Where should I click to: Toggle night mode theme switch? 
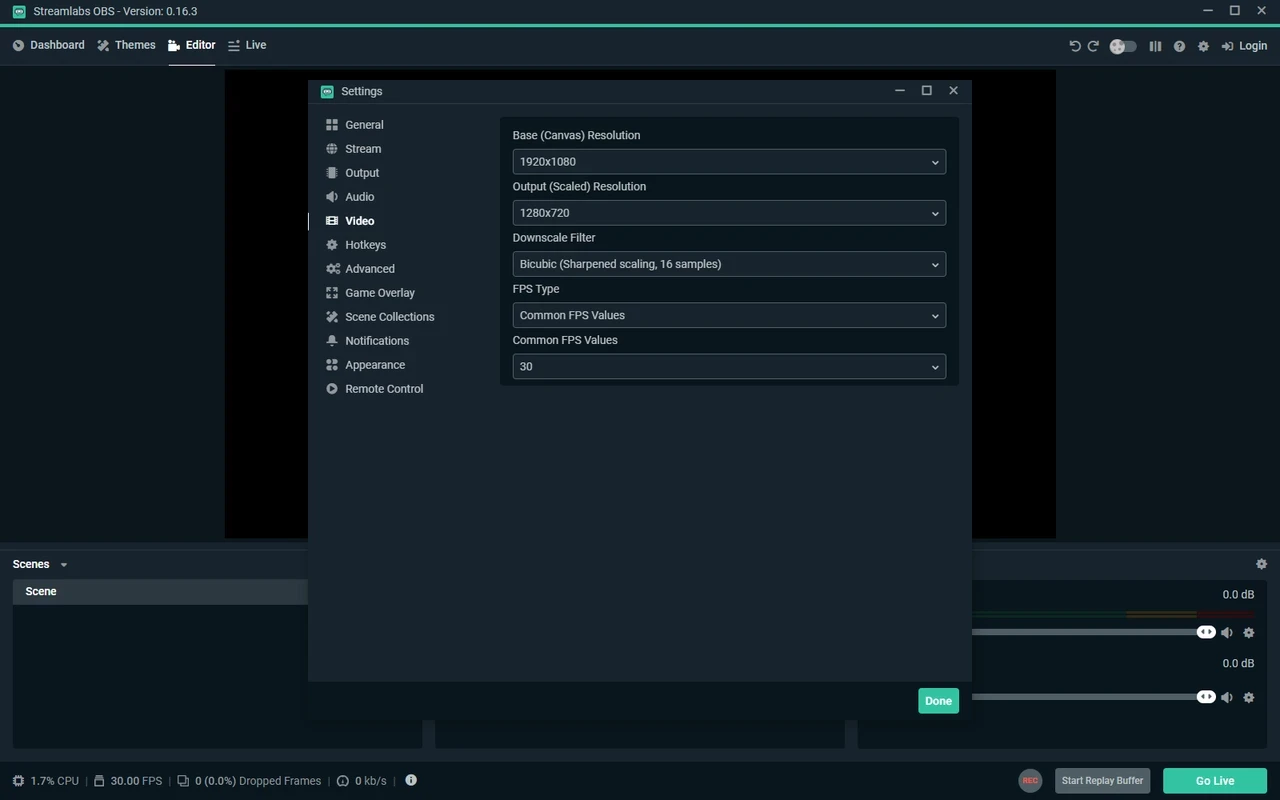pos(1123,46)
